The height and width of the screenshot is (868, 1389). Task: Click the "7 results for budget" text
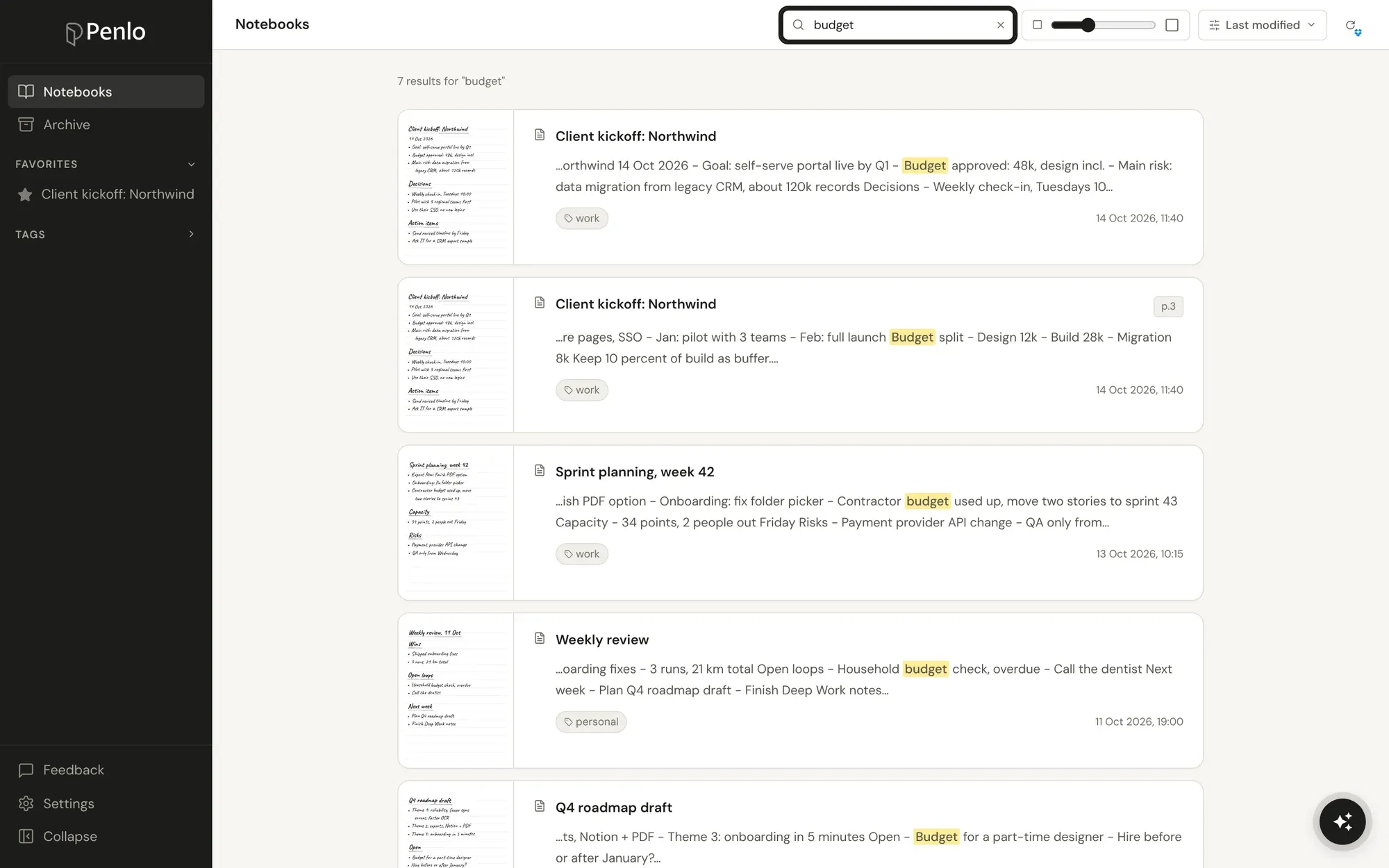click(x=451, y=81)
